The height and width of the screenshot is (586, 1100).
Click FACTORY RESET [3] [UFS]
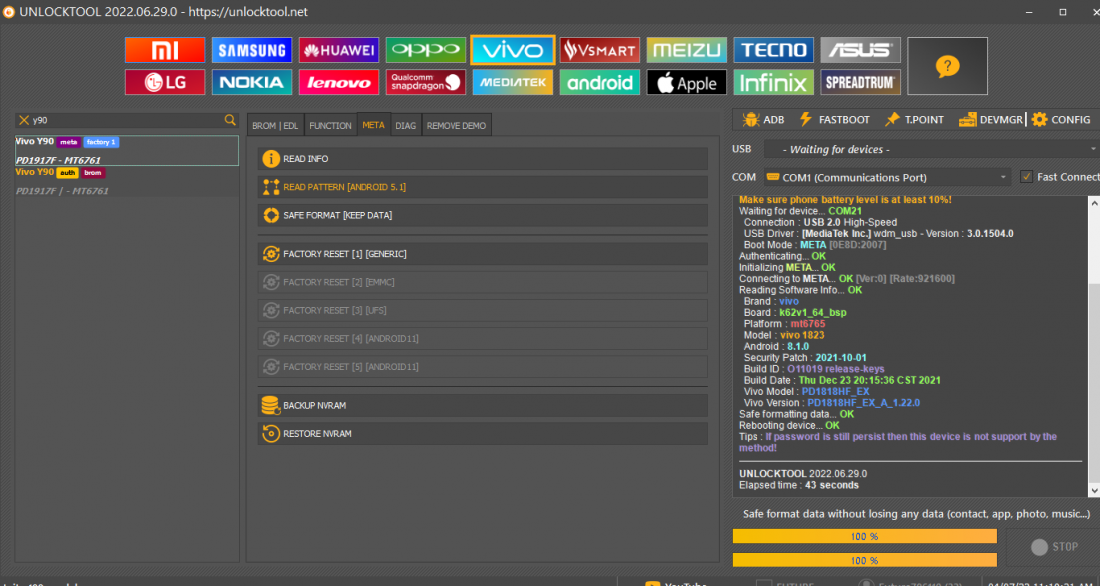483,310
